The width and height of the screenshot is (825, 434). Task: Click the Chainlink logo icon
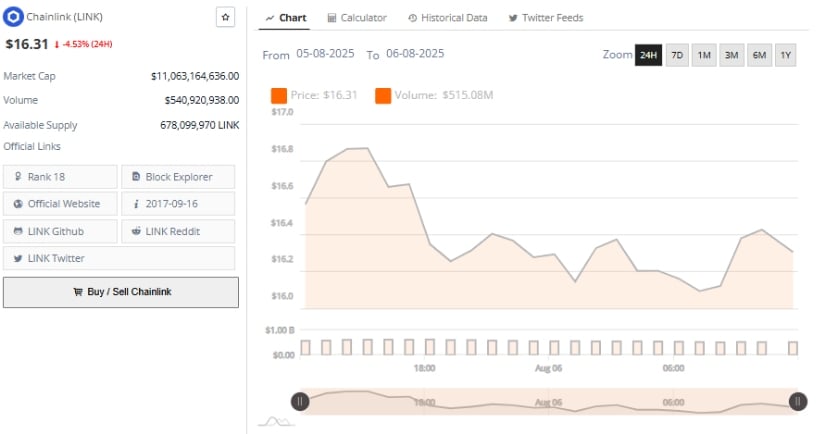(13, 17)
